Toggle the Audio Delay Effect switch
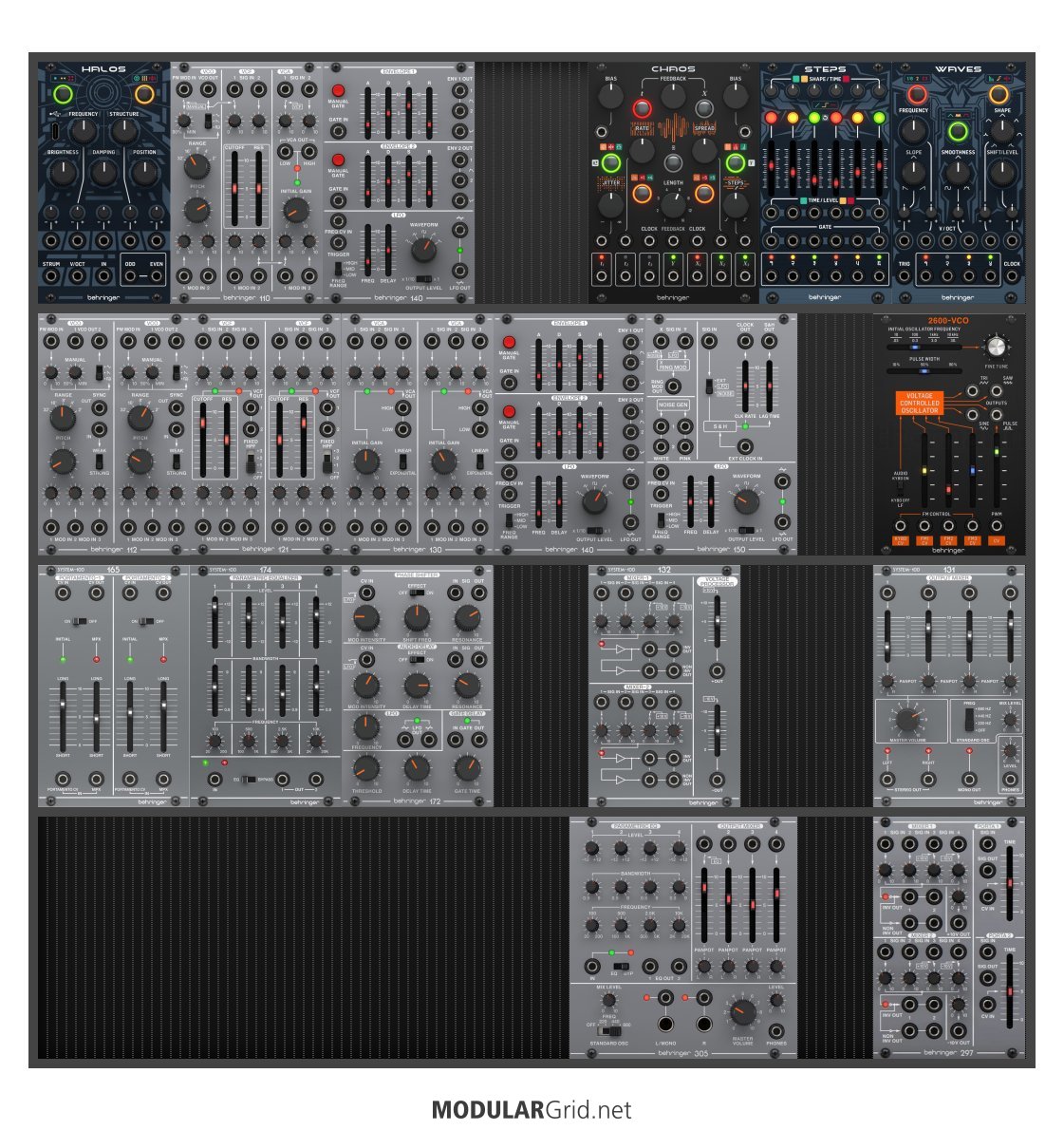 417,660
